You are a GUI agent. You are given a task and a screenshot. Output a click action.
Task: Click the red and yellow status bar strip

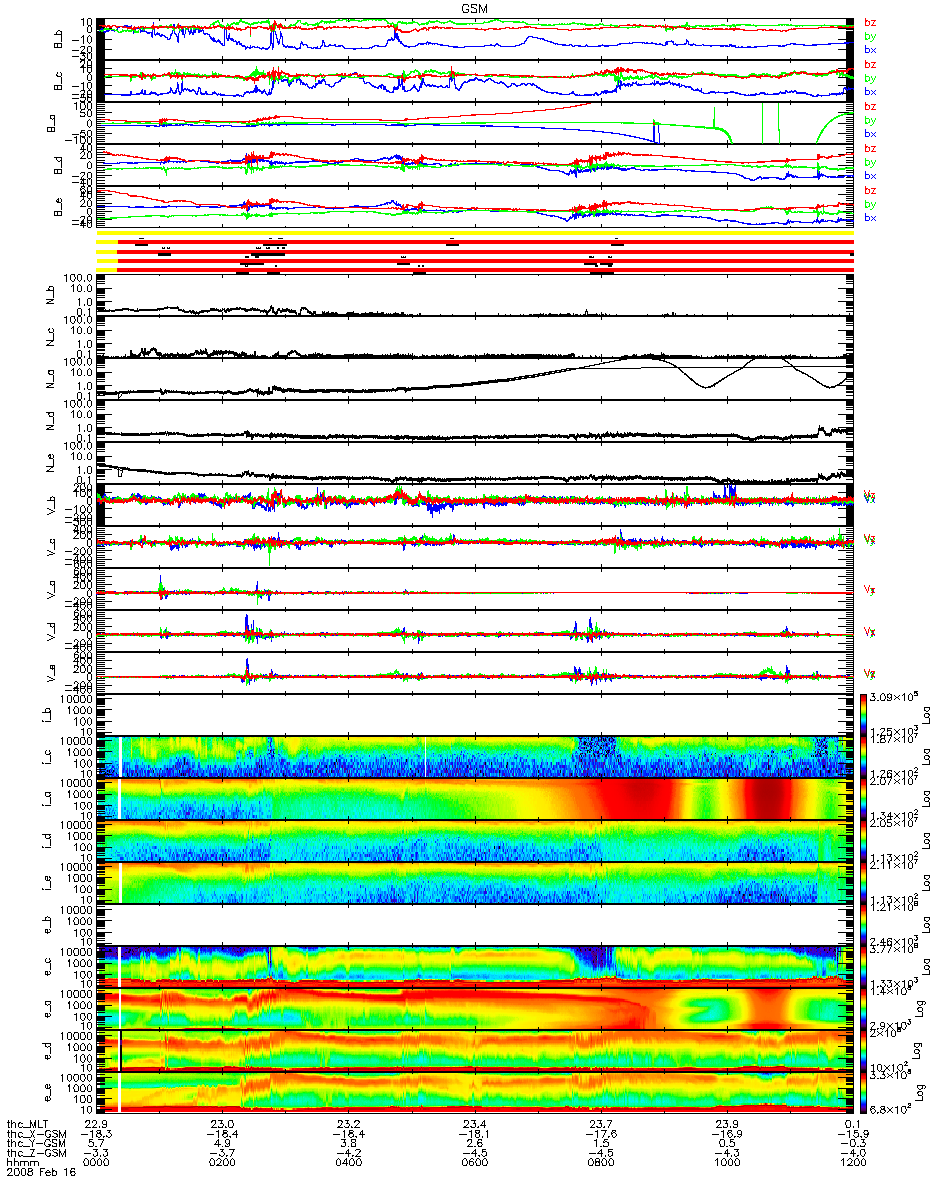tap(474, 251)
